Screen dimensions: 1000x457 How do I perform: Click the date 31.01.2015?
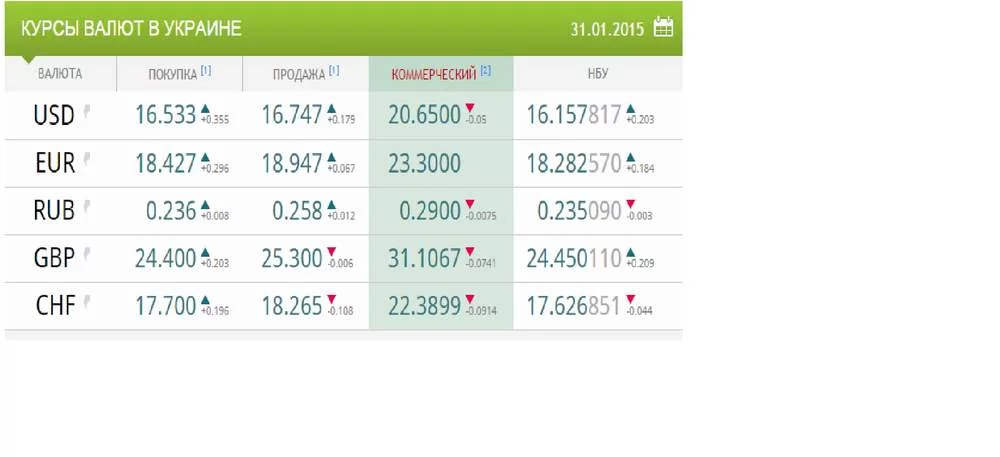click(x=607, y=27)
